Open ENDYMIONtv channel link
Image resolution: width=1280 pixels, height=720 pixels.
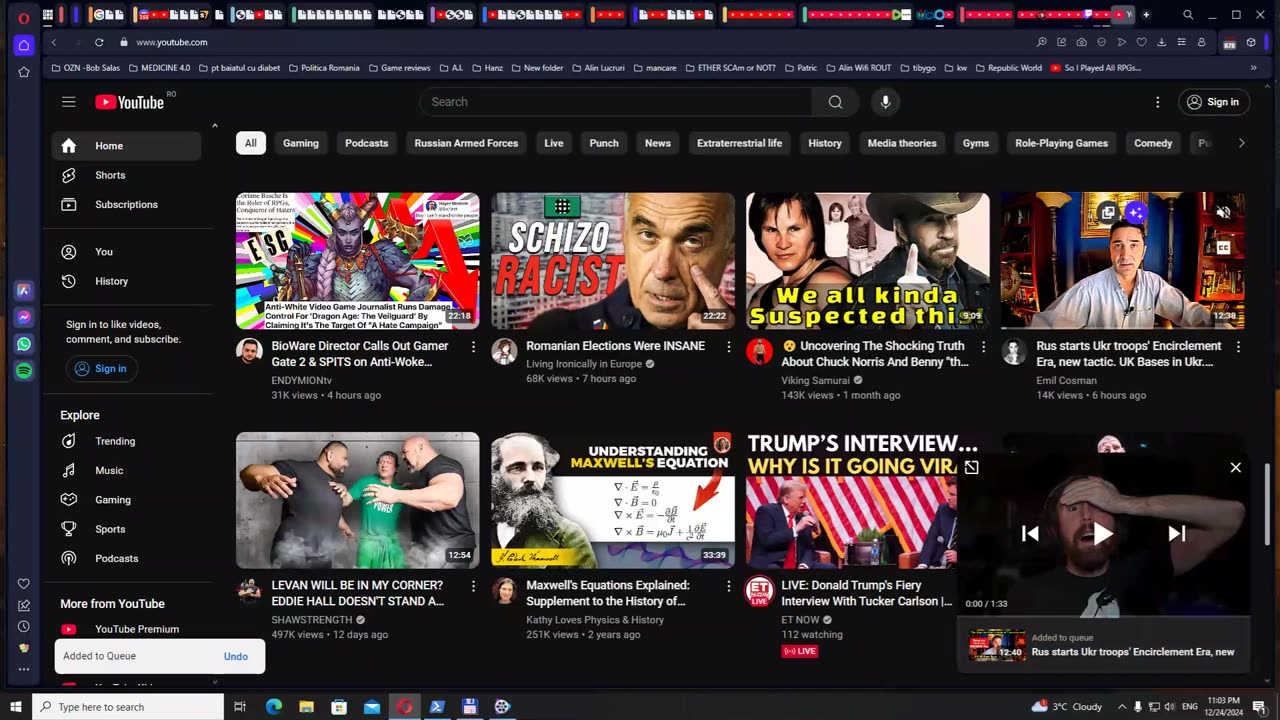point(301,381)
